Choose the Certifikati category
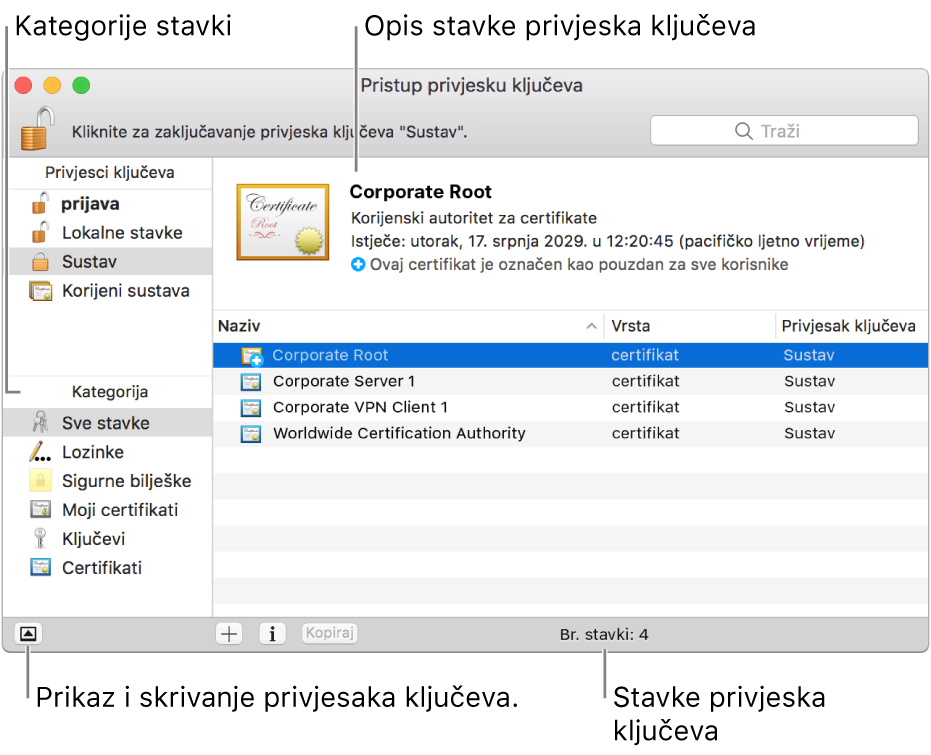This screenshot has height=755, width=931. point(107,567)
